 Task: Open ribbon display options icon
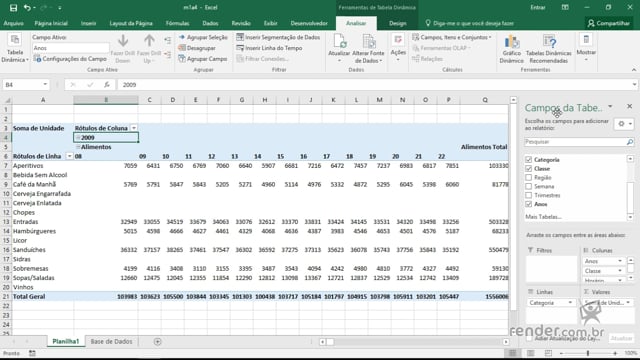[x=565, y=7]
